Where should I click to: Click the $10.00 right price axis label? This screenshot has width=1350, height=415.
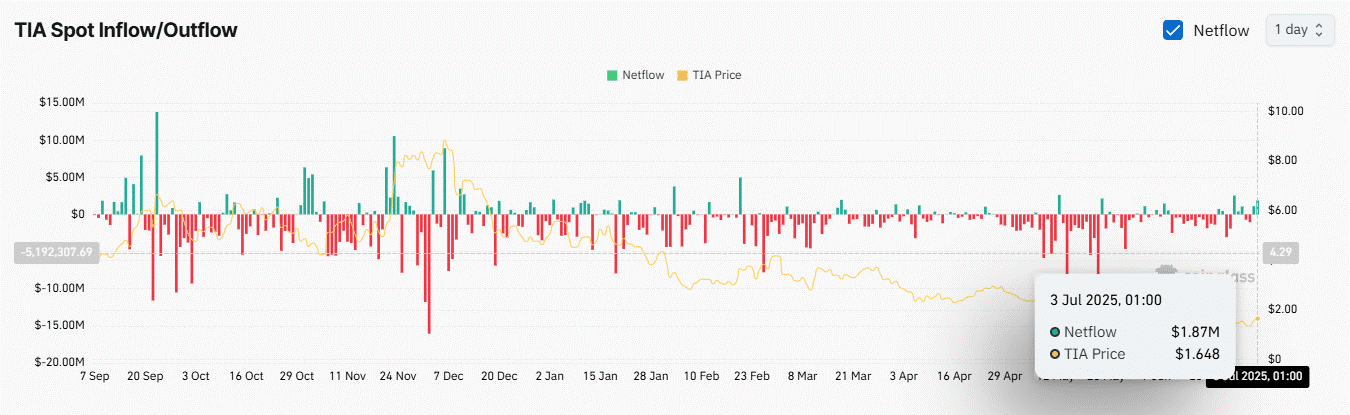coord(1284,111)
